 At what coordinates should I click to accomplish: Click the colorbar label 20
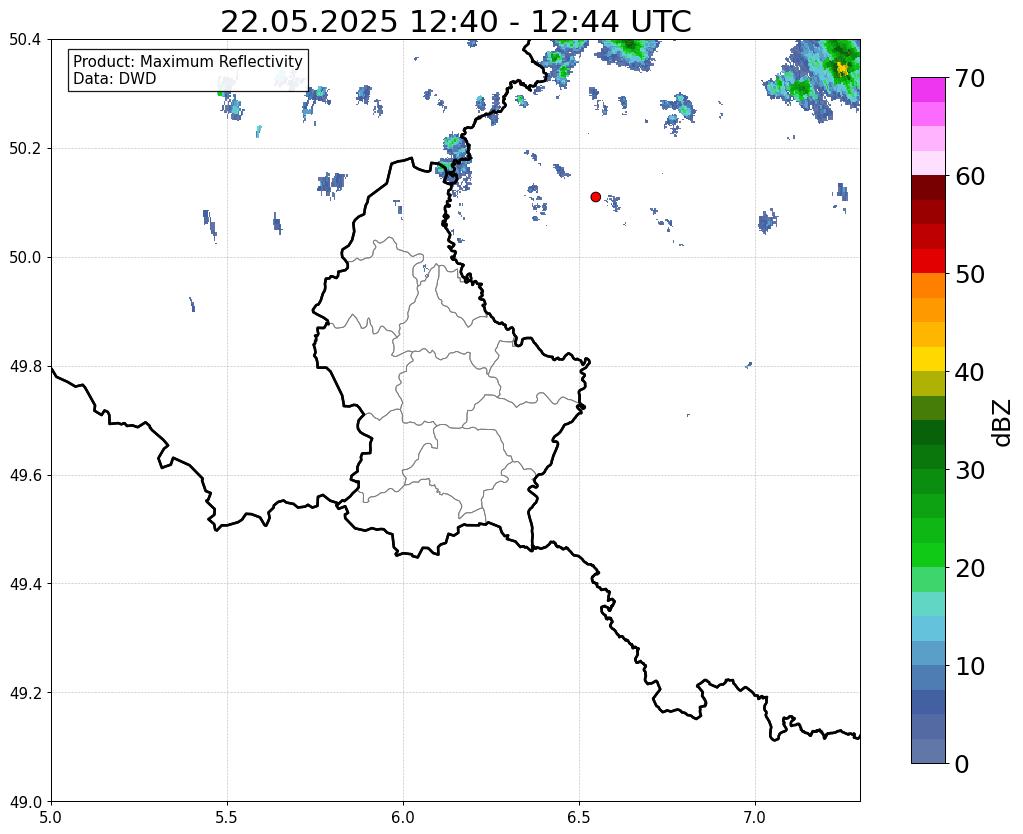click(x=970, y=568)
